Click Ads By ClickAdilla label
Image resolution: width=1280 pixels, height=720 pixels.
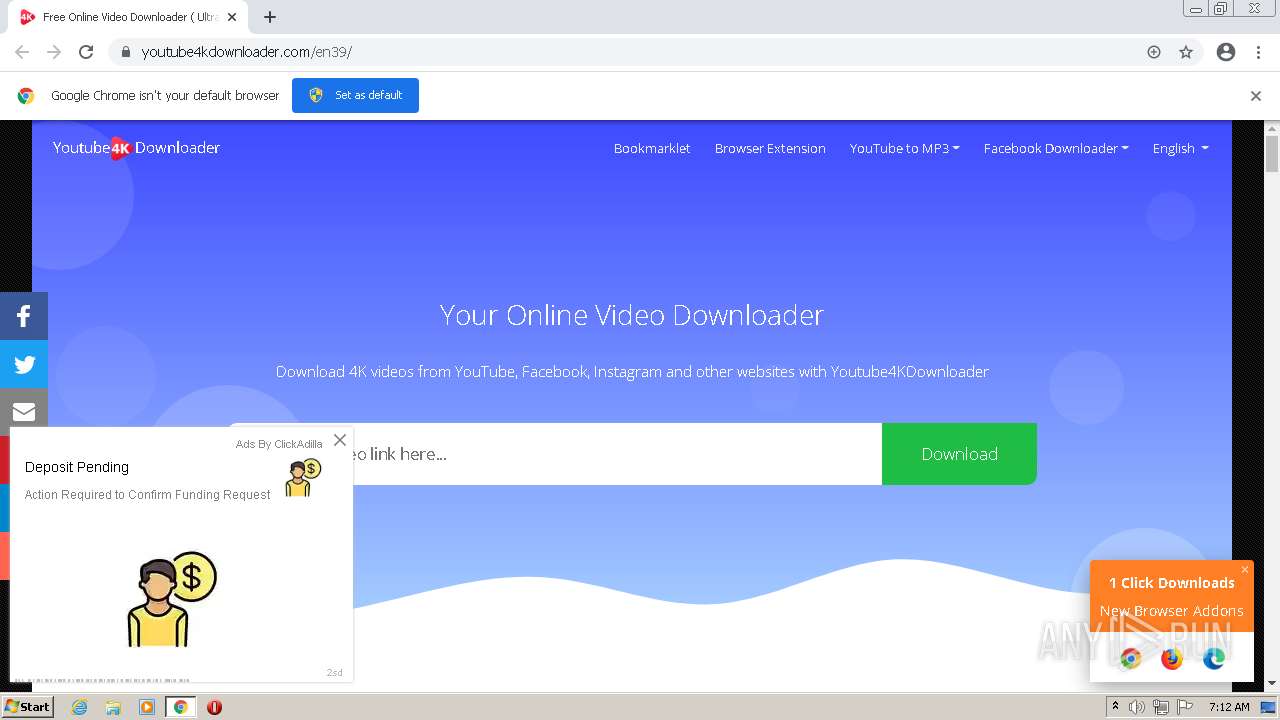pos(279,444)
